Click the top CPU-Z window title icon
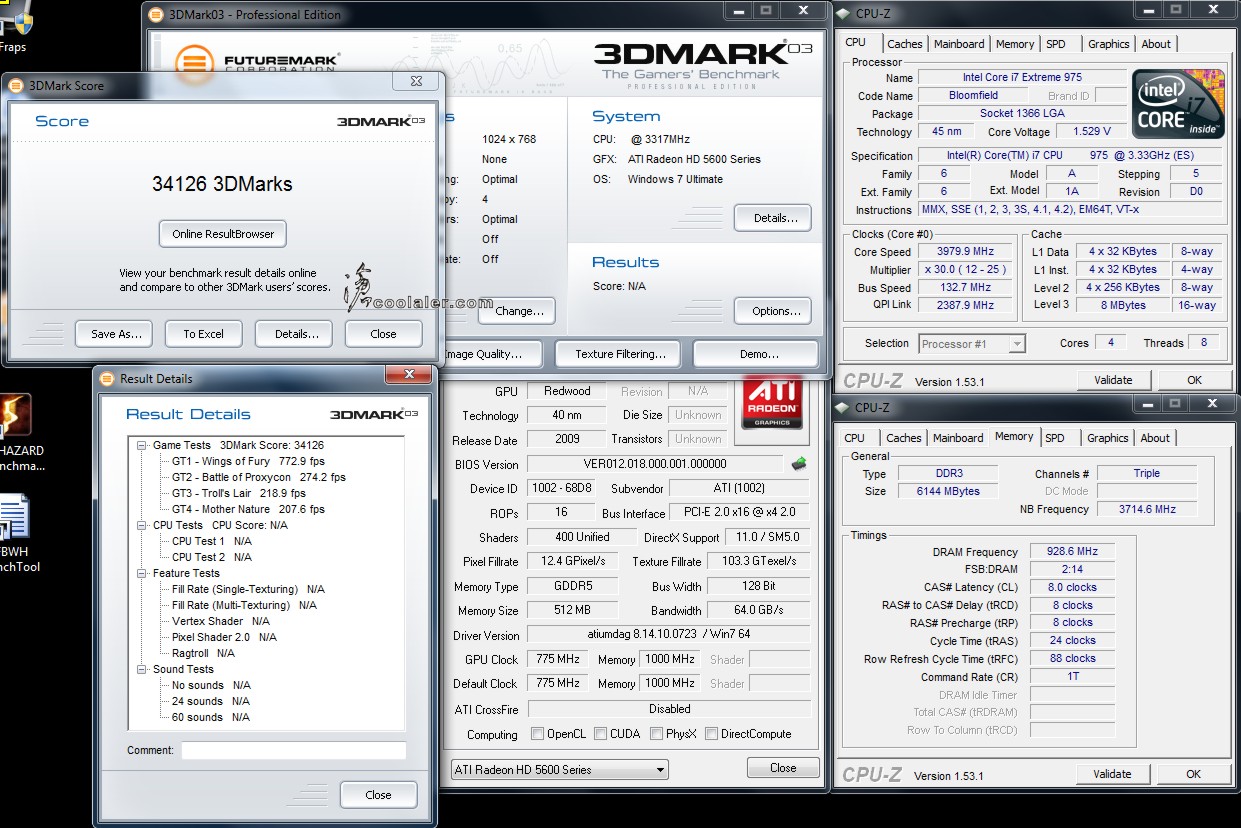Image resolution: width=1241 pixels, height=828 pixels. click(x=844, y=13)
